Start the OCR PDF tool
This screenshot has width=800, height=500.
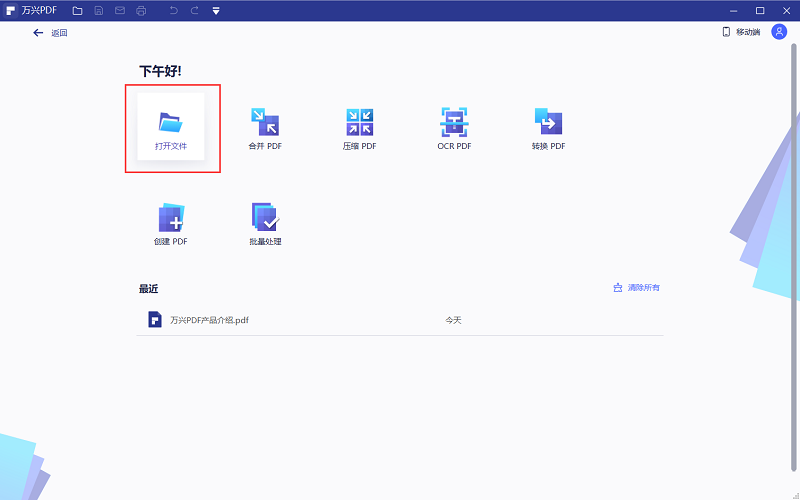click(454, 128)
